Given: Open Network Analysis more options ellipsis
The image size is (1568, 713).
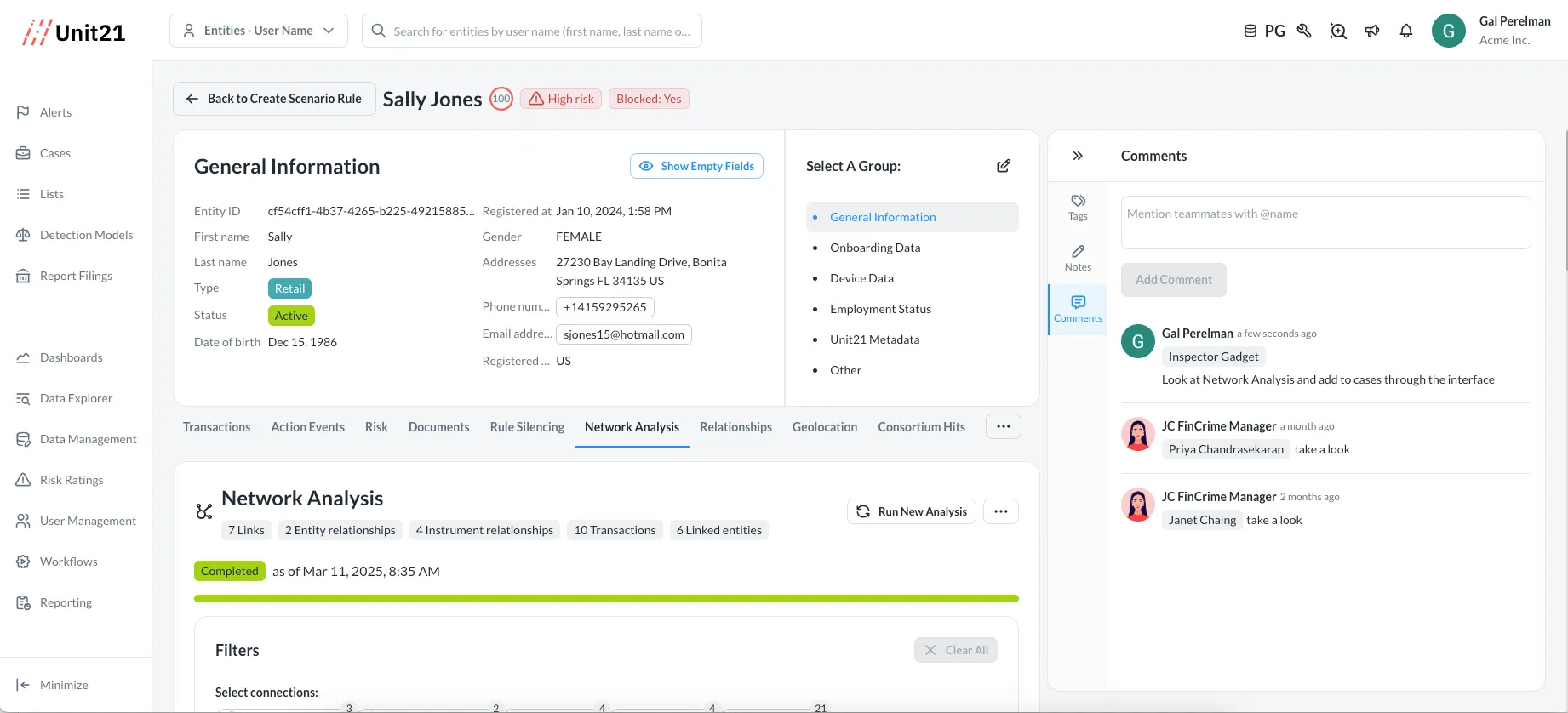Looking at the screenshot, I should [x=1001, y=511].
